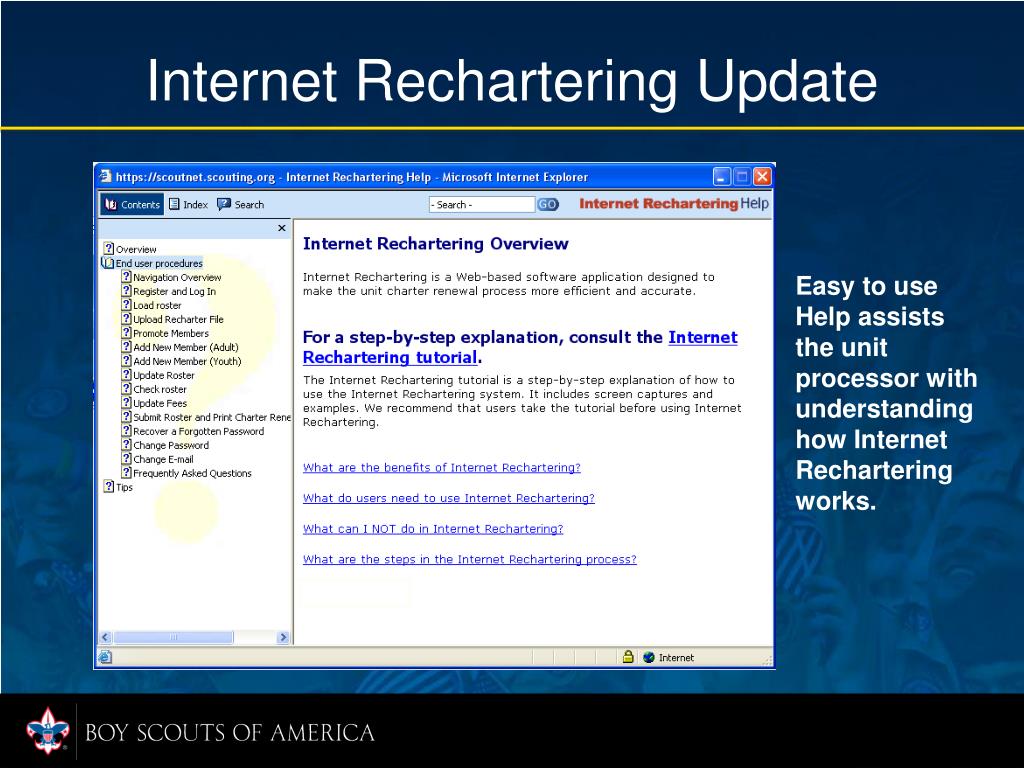
Task: Click the question icon beside Tips
Action: tap(109, 487)
